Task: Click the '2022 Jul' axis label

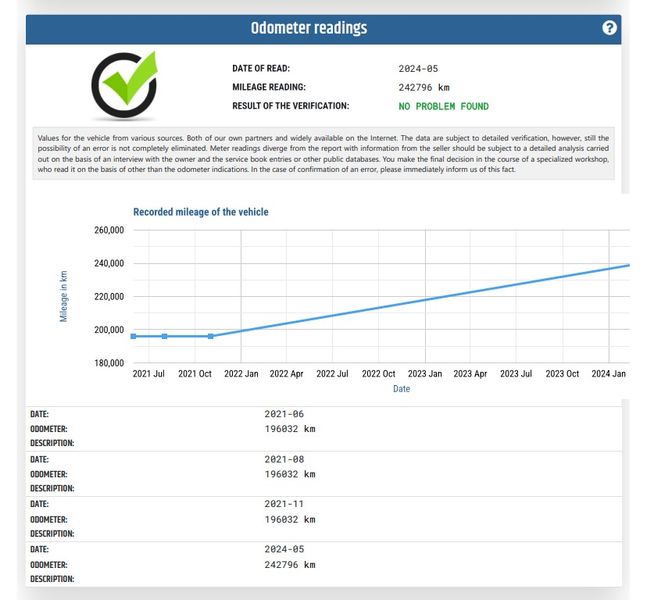Action: [x=332, y=374]
